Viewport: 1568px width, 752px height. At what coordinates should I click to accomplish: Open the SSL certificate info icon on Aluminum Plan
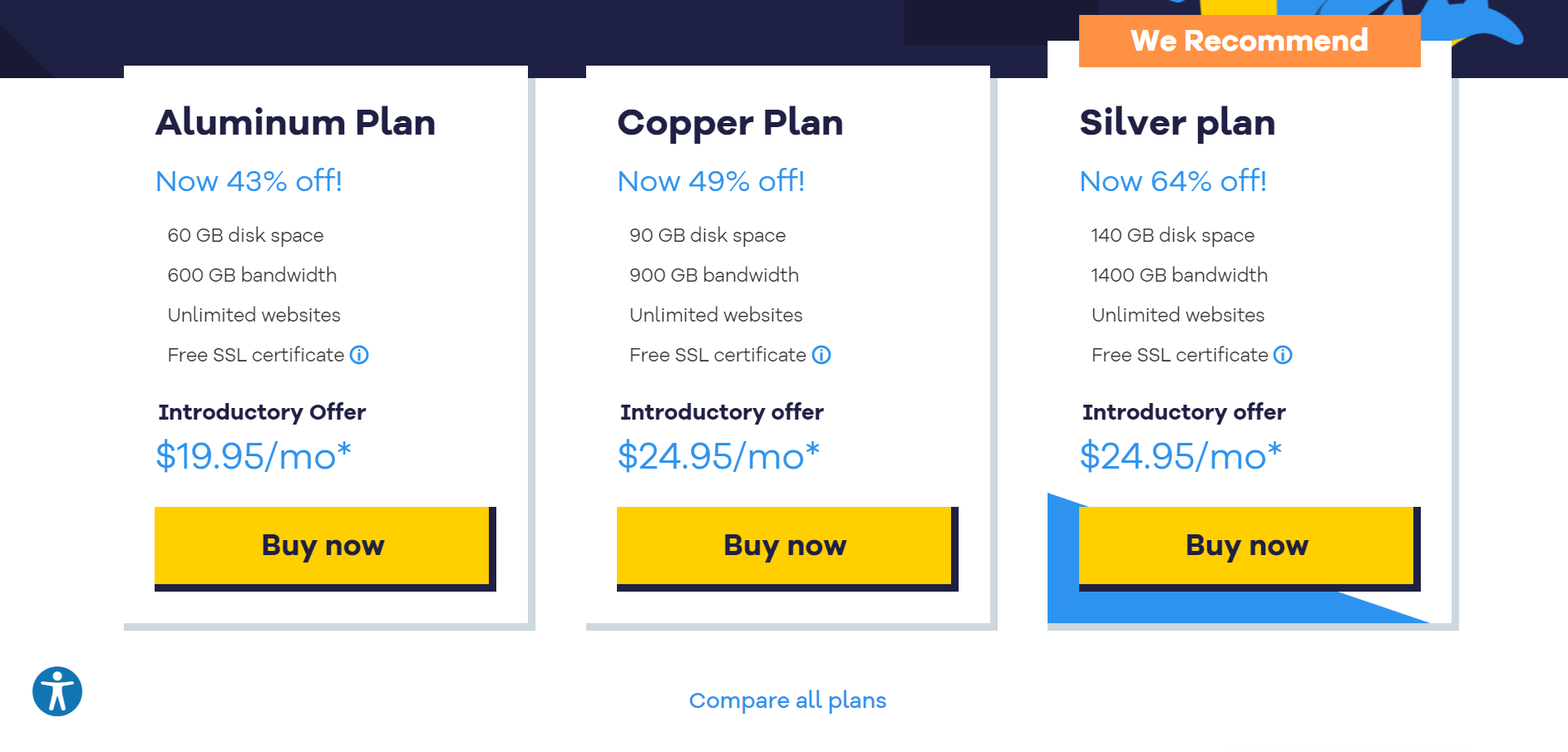tap(359, 355)
